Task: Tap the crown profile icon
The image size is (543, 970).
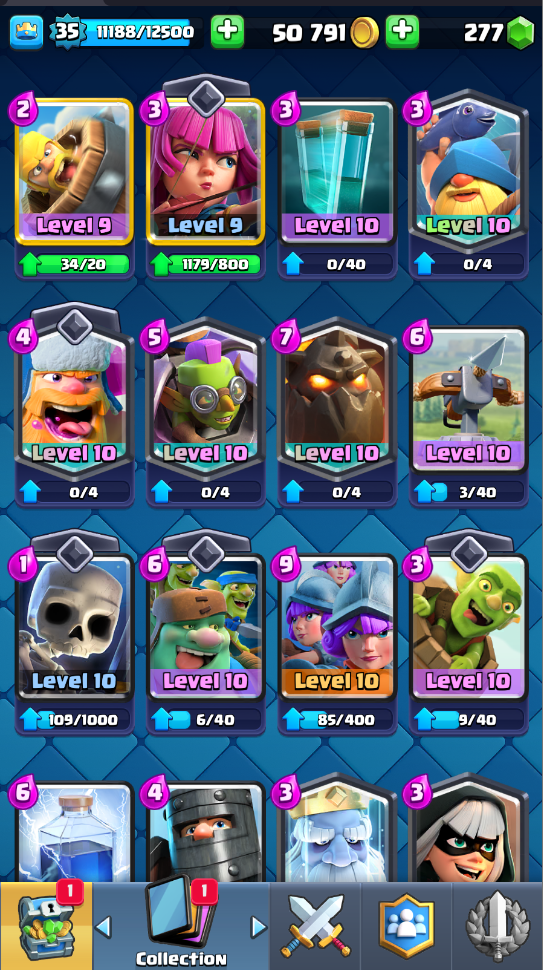Action: [x=26, y=32]
